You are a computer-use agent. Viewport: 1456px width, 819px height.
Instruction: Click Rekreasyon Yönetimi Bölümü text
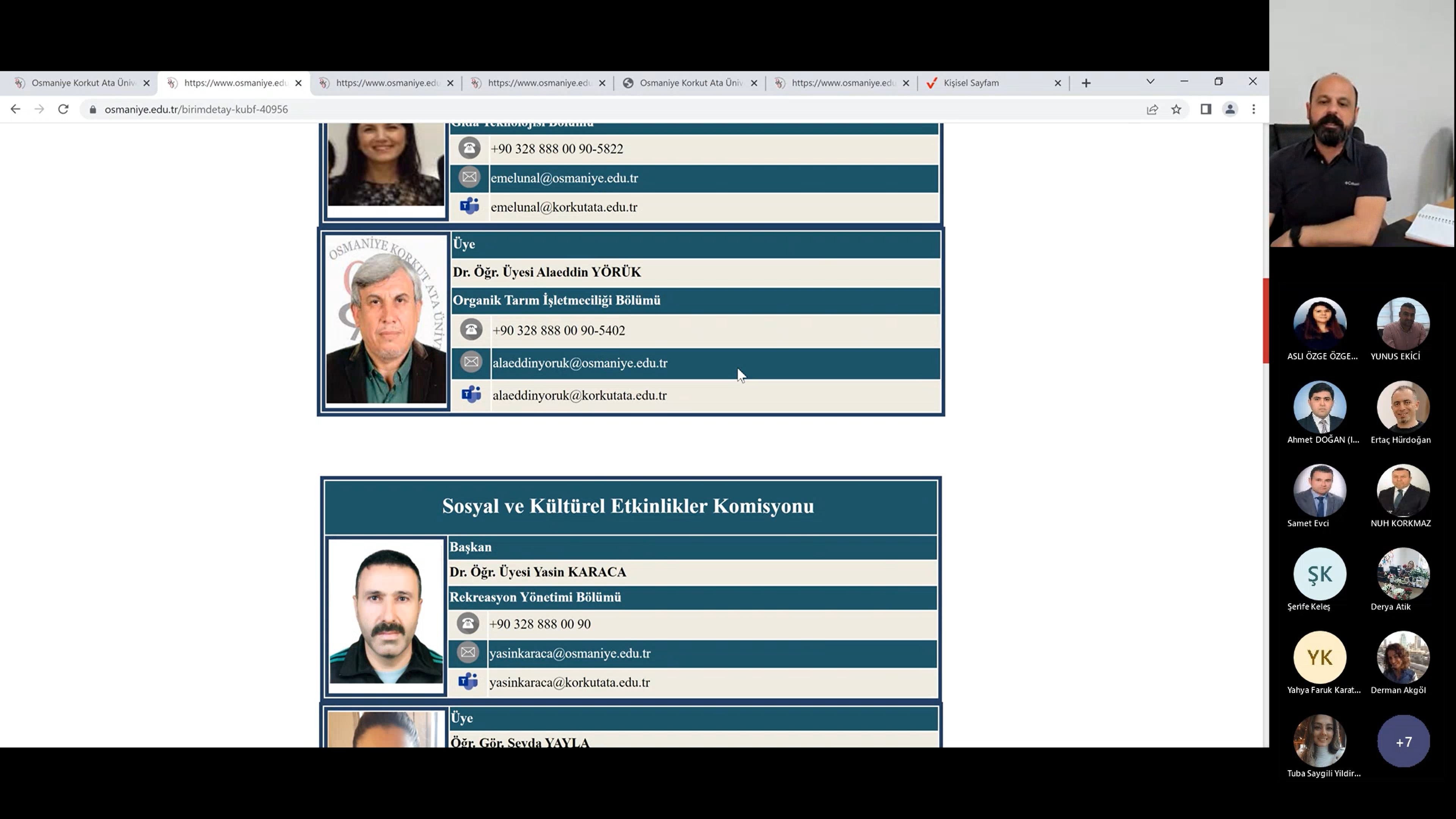(535, 598)
